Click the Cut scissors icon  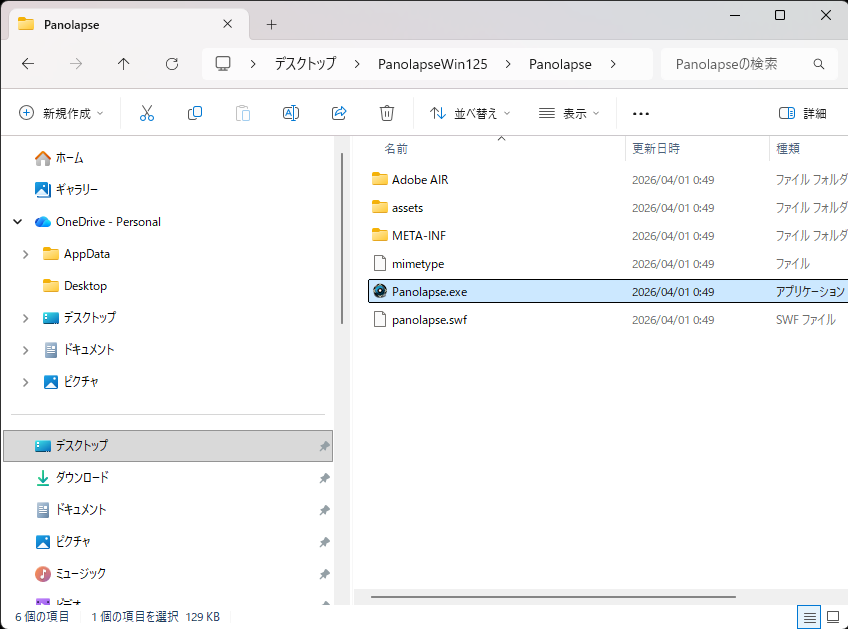click(147, 113)
